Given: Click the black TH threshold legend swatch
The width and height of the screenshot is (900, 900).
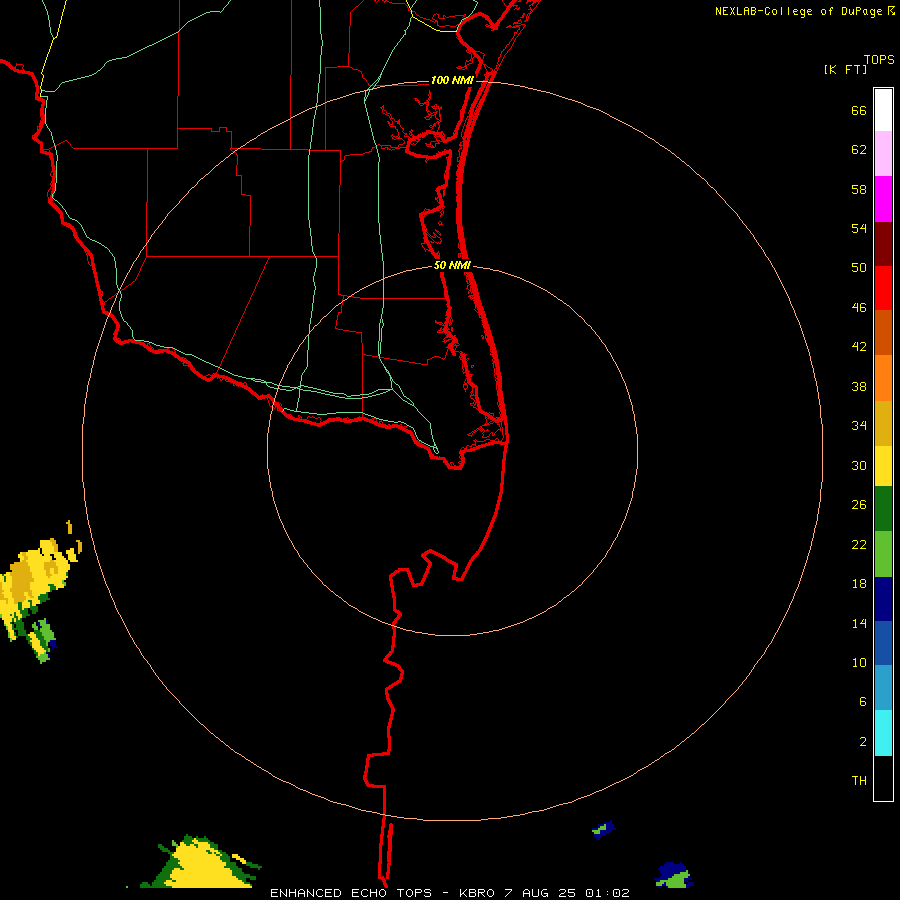Looking at the screenshot, I should pos(883,778).
